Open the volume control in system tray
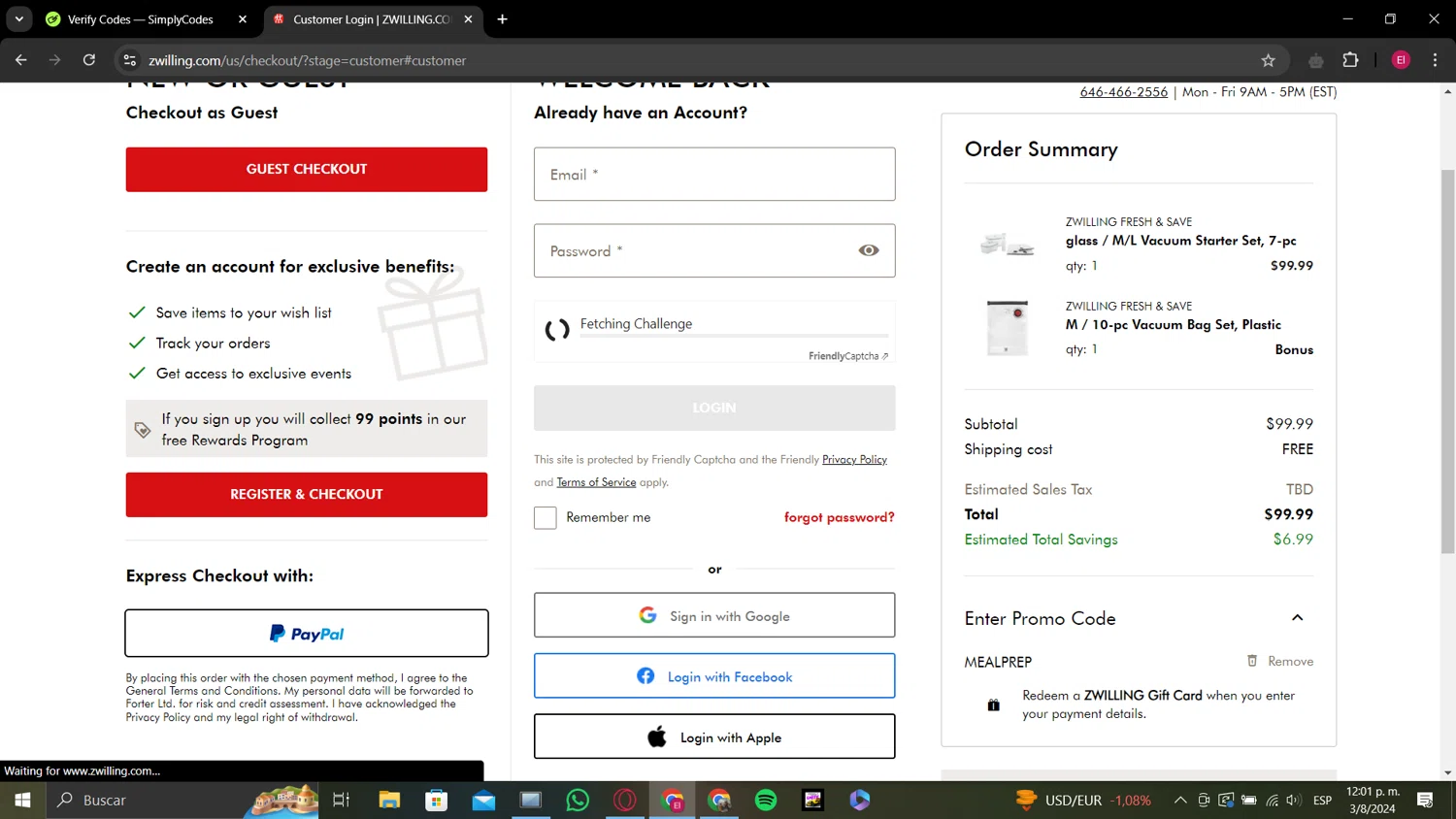The image size is (1456, 819). point(1294,801)
